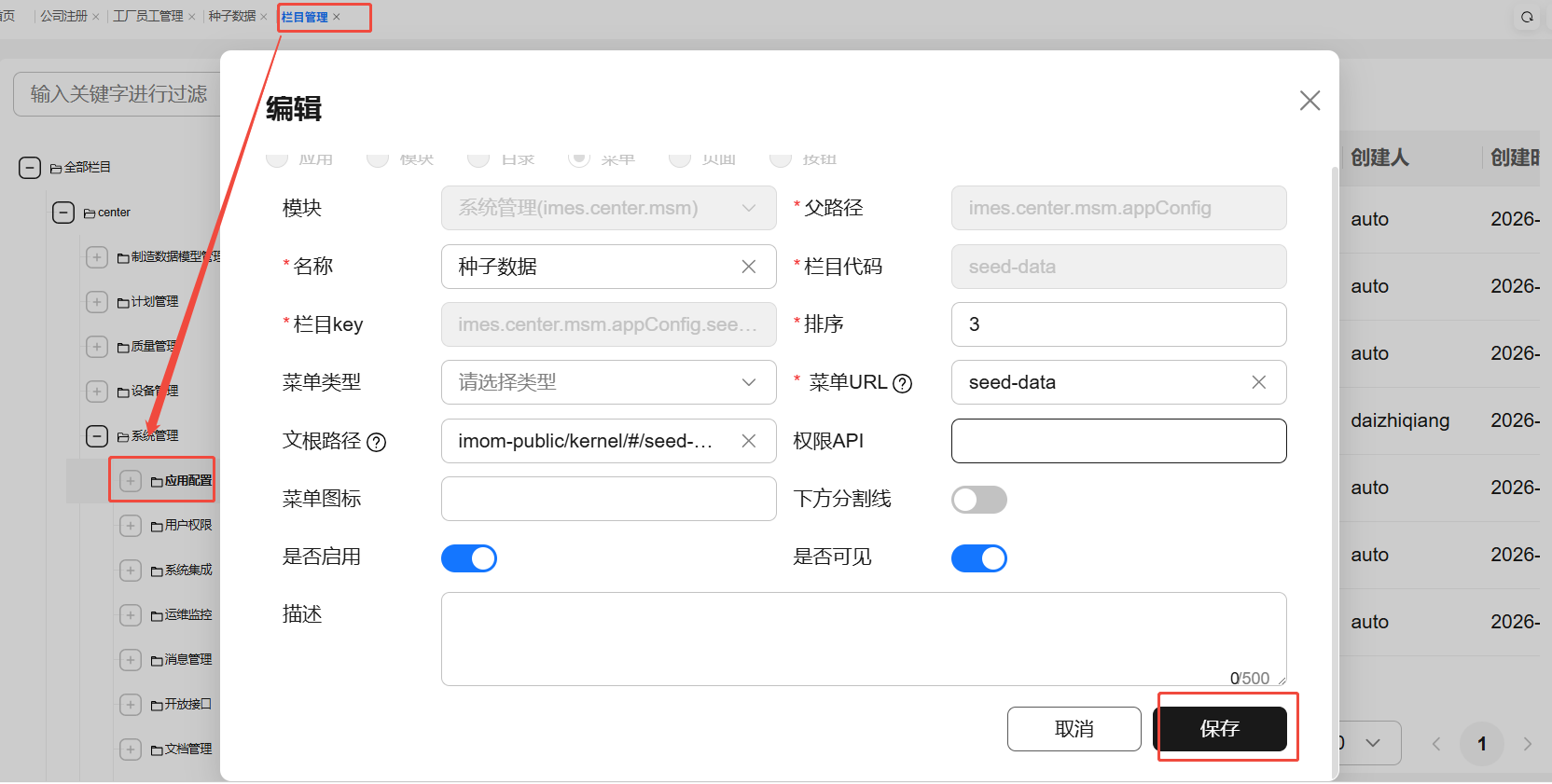Close the 种子数据 tab

point(264,17)
